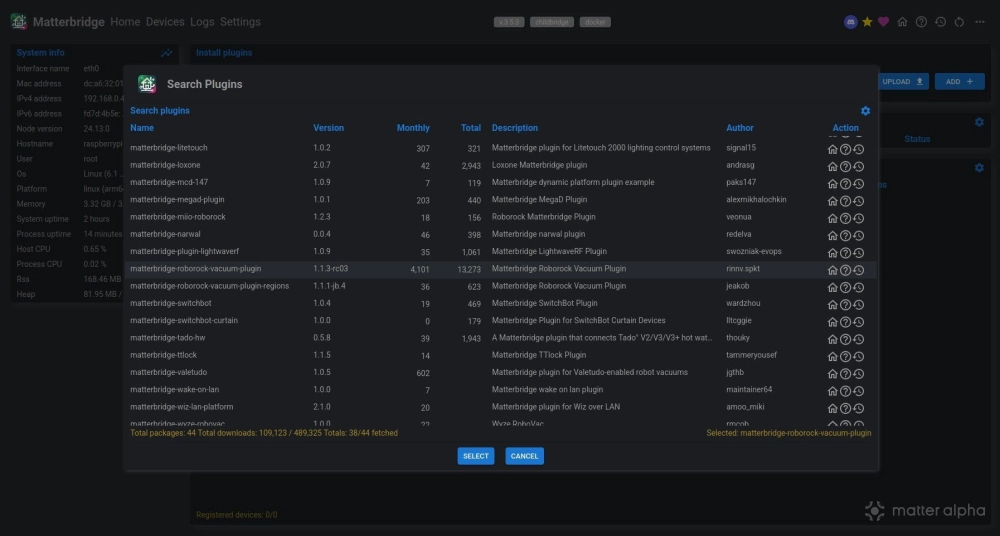The height and width of the screenshot is (536, 1000).
Task: Click the v3.5.3 version badge
Action: tap(509, 22)
